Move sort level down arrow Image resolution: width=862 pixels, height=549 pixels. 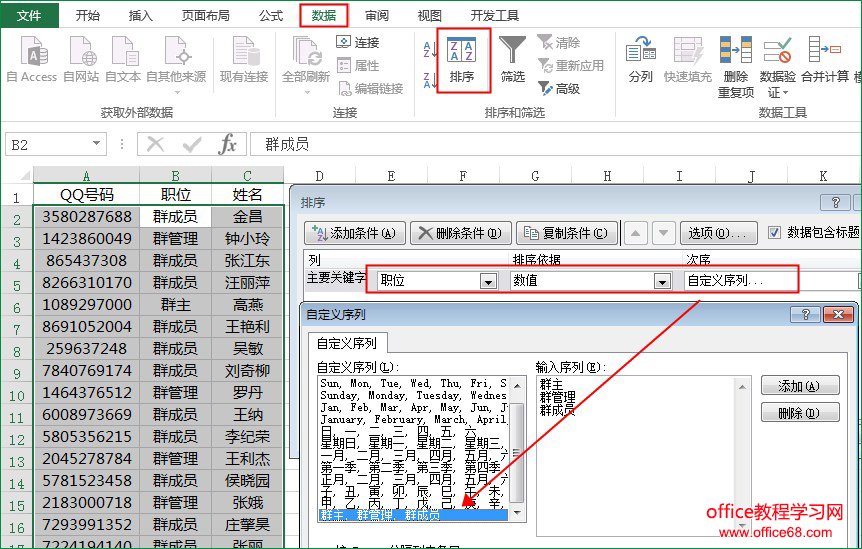664,233
